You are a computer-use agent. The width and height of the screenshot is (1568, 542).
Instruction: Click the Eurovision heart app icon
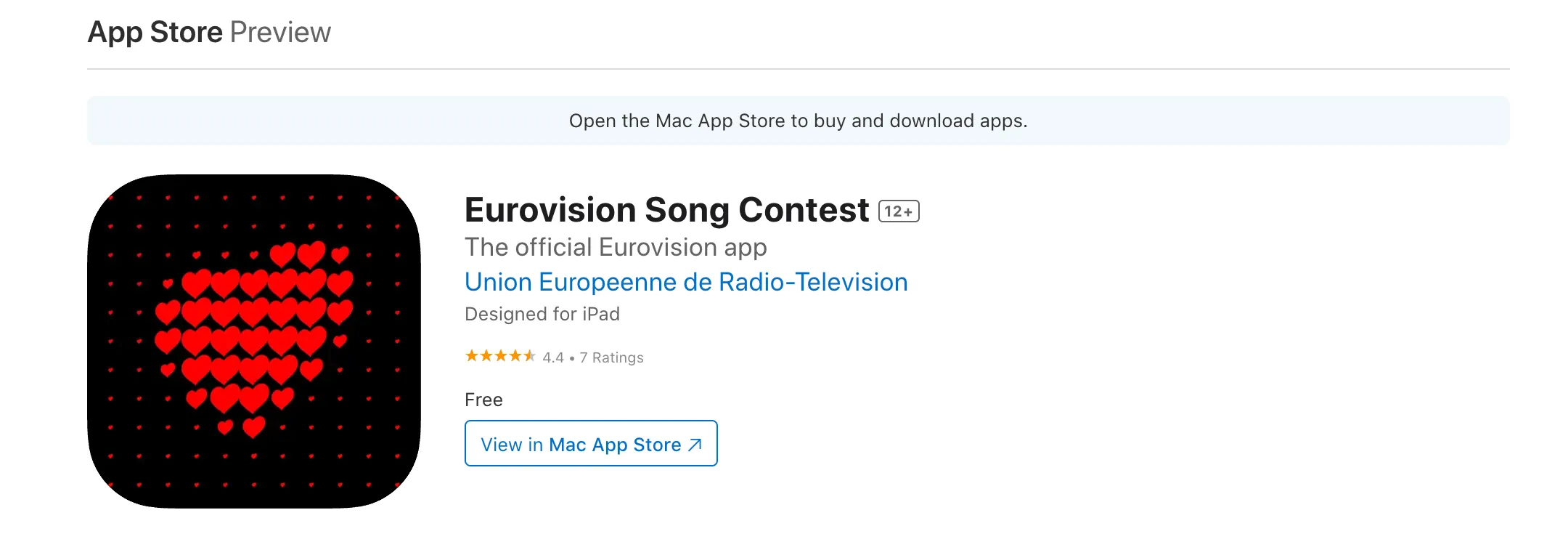[x=254, y=341]
